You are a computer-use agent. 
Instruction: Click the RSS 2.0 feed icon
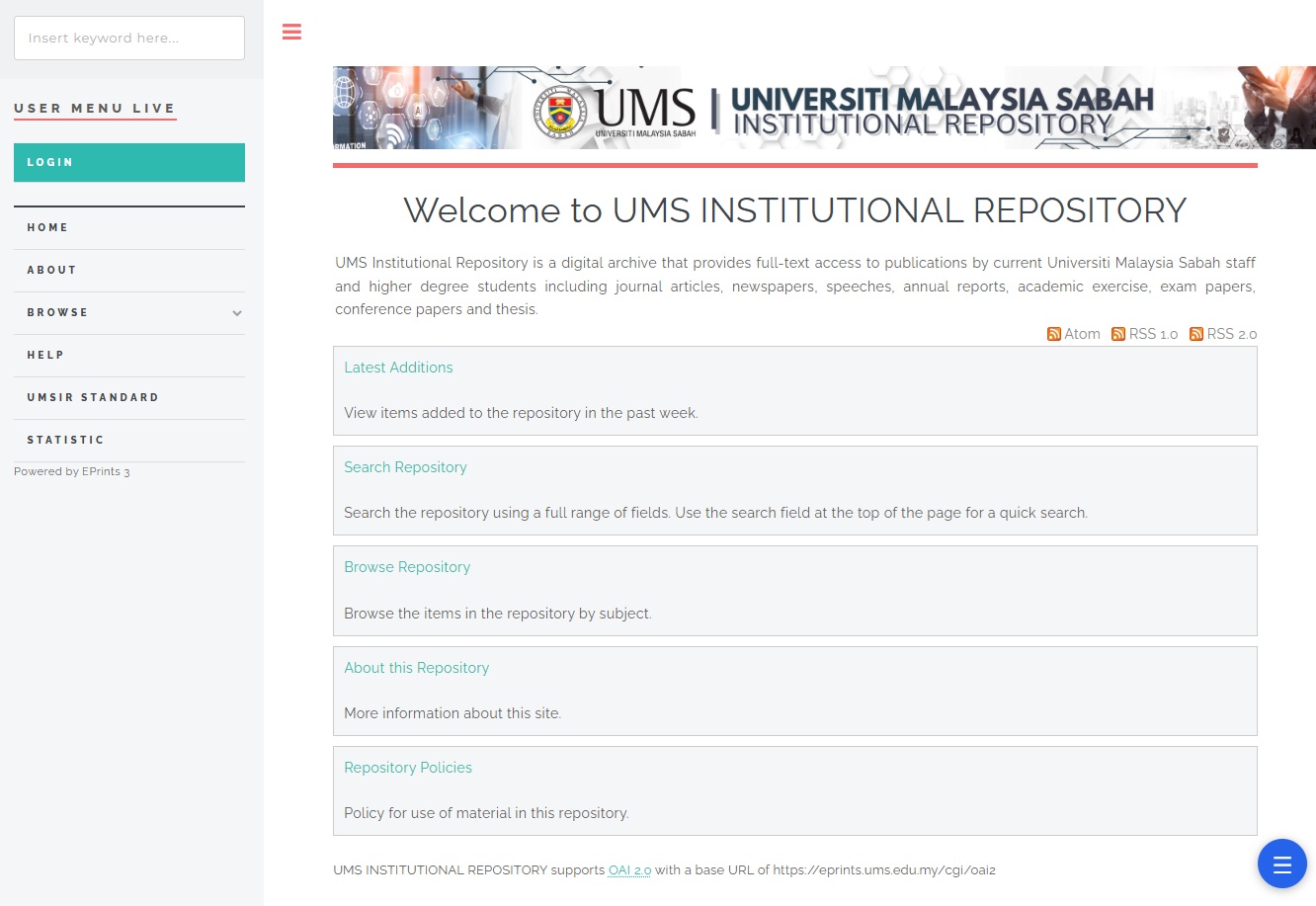coord(1196,334)
